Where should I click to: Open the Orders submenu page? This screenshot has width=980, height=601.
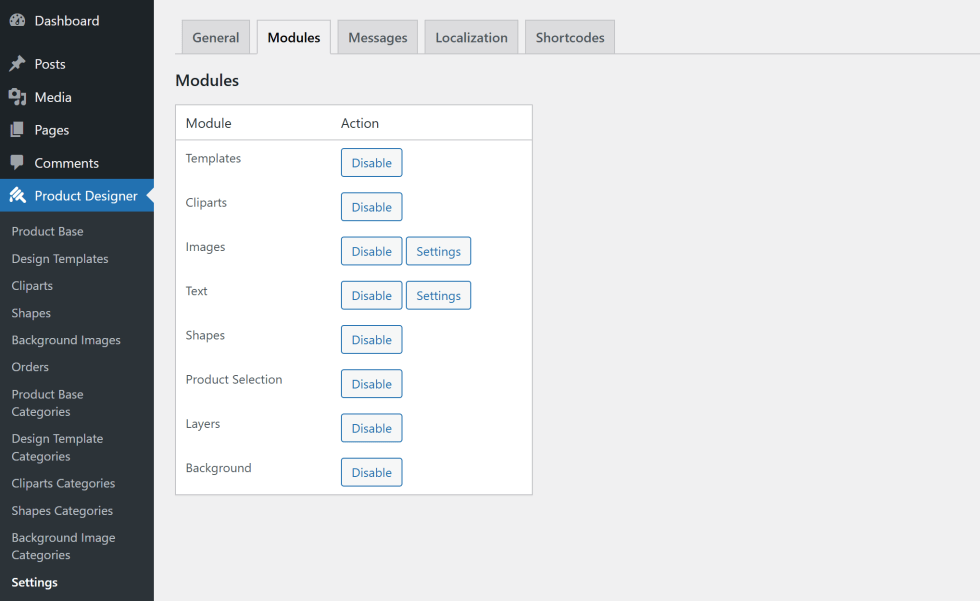[x=30, y=367]
